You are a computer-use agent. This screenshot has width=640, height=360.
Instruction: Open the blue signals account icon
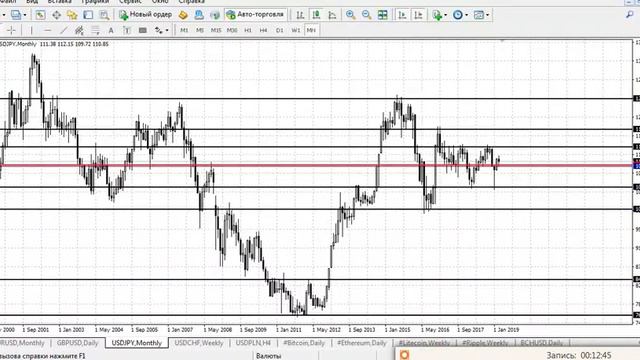(199, 15)
